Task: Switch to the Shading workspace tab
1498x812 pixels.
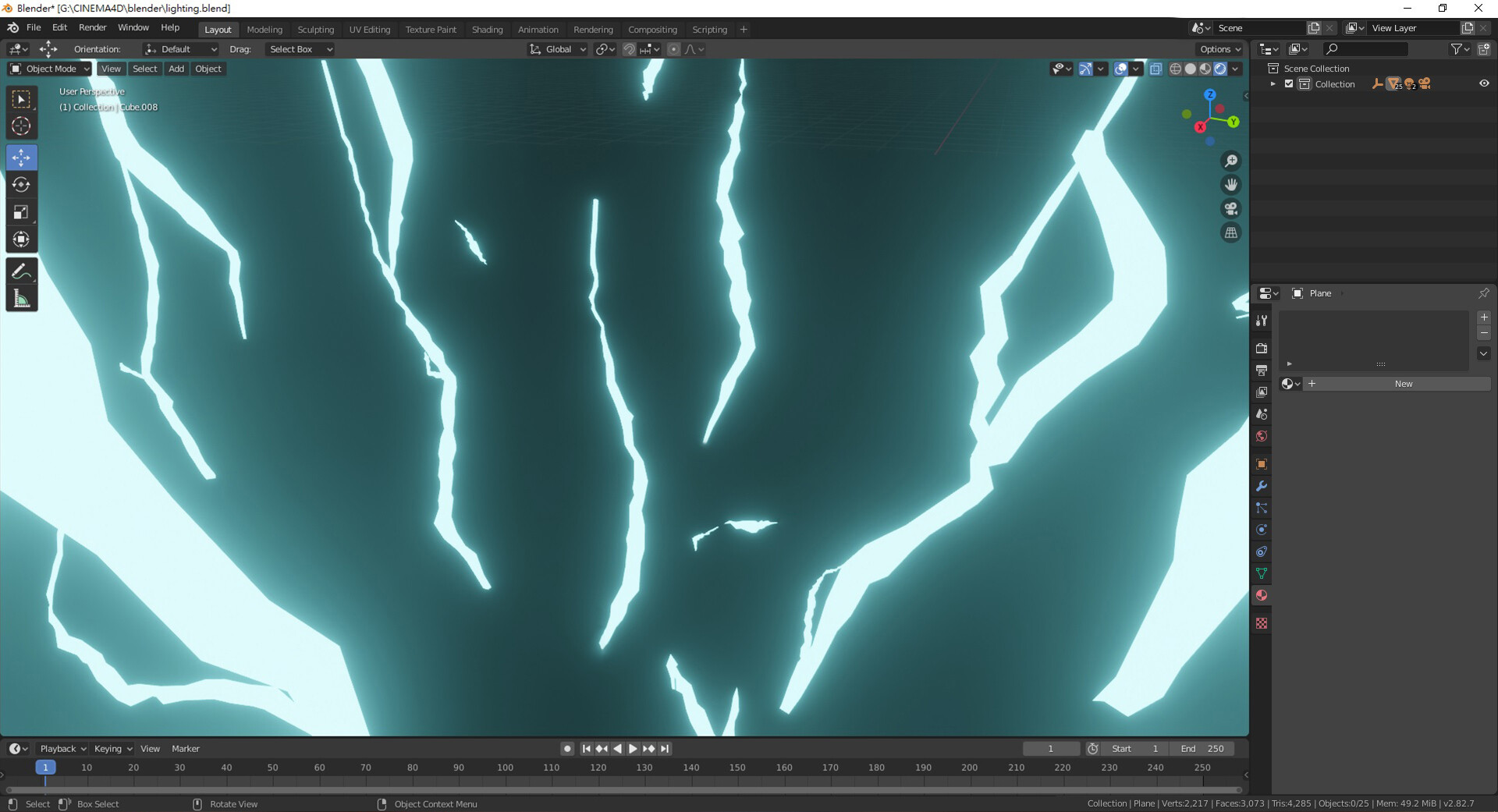Action: click(487, 29)
